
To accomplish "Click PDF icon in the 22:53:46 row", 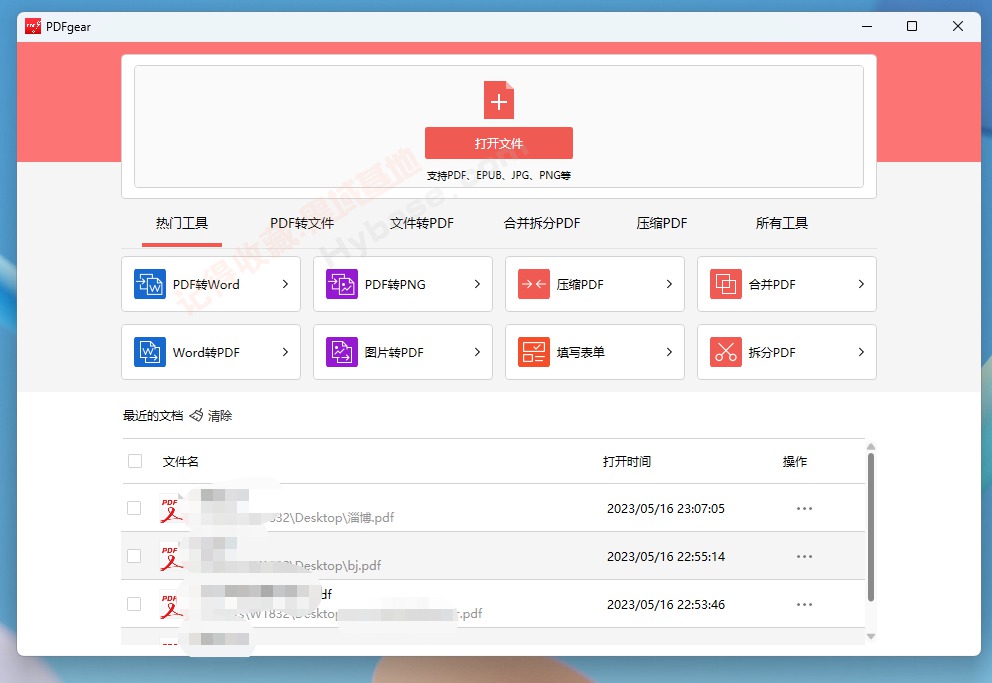I will (171, 605).
